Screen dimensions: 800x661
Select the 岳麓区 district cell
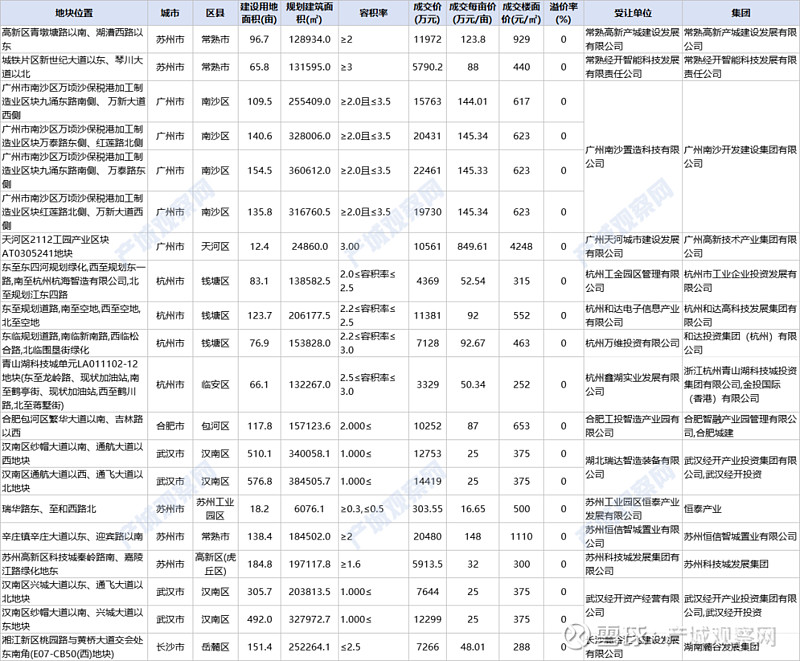pyautogui.click(x=215, y=647)
